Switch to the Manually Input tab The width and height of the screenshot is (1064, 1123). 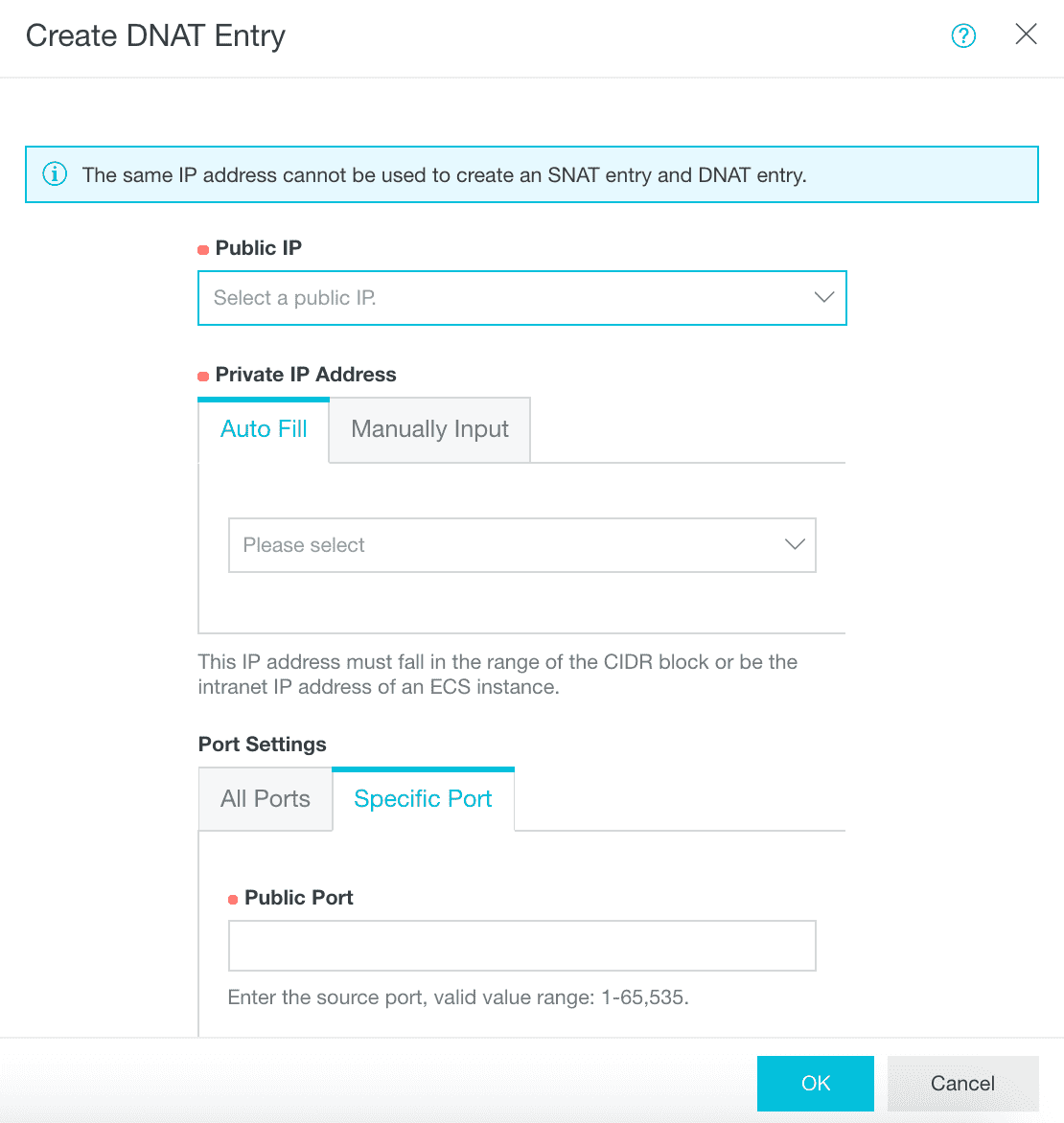coord(429,429)
